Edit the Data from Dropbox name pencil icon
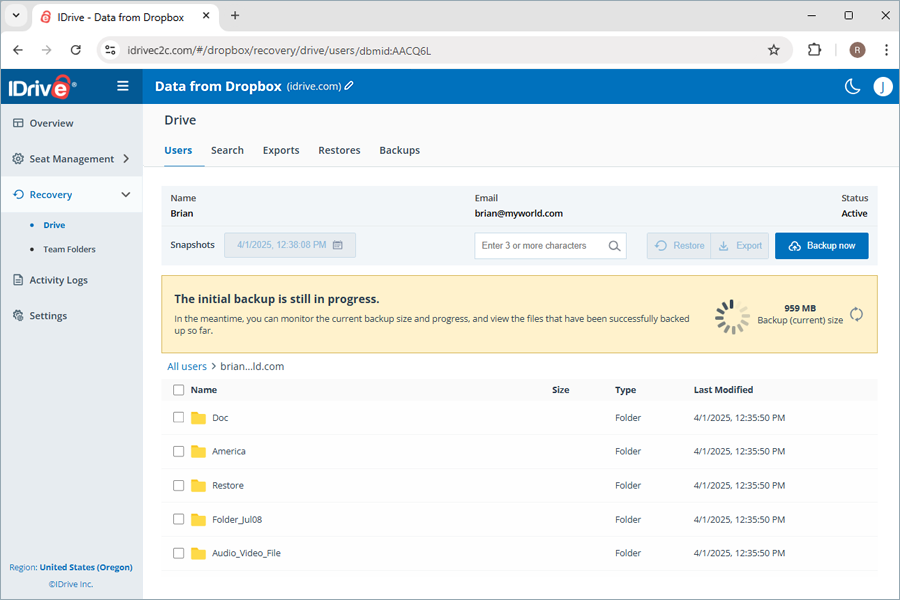This screenshot has width=900, height=600. pyautogui.click(x=349, y=86)
